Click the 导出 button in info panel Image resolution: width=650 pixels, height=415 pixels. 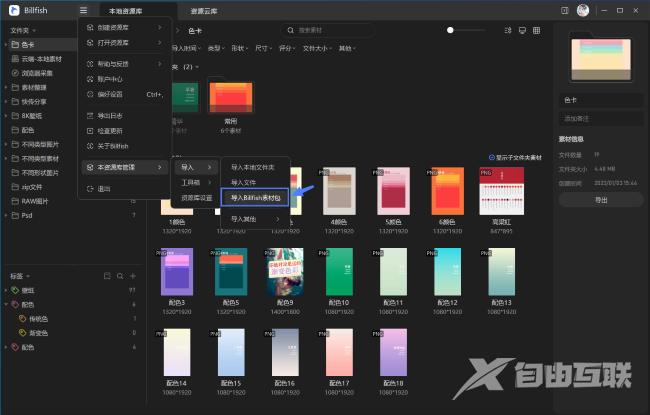(x=601, y=200)
